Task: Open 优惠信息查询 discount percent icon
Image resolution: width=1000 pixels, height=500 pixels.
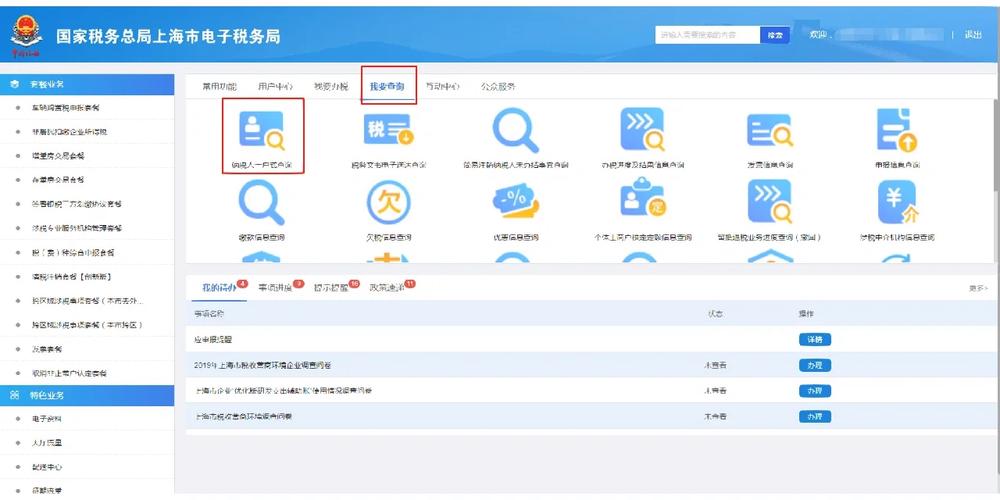Action: 515,202
